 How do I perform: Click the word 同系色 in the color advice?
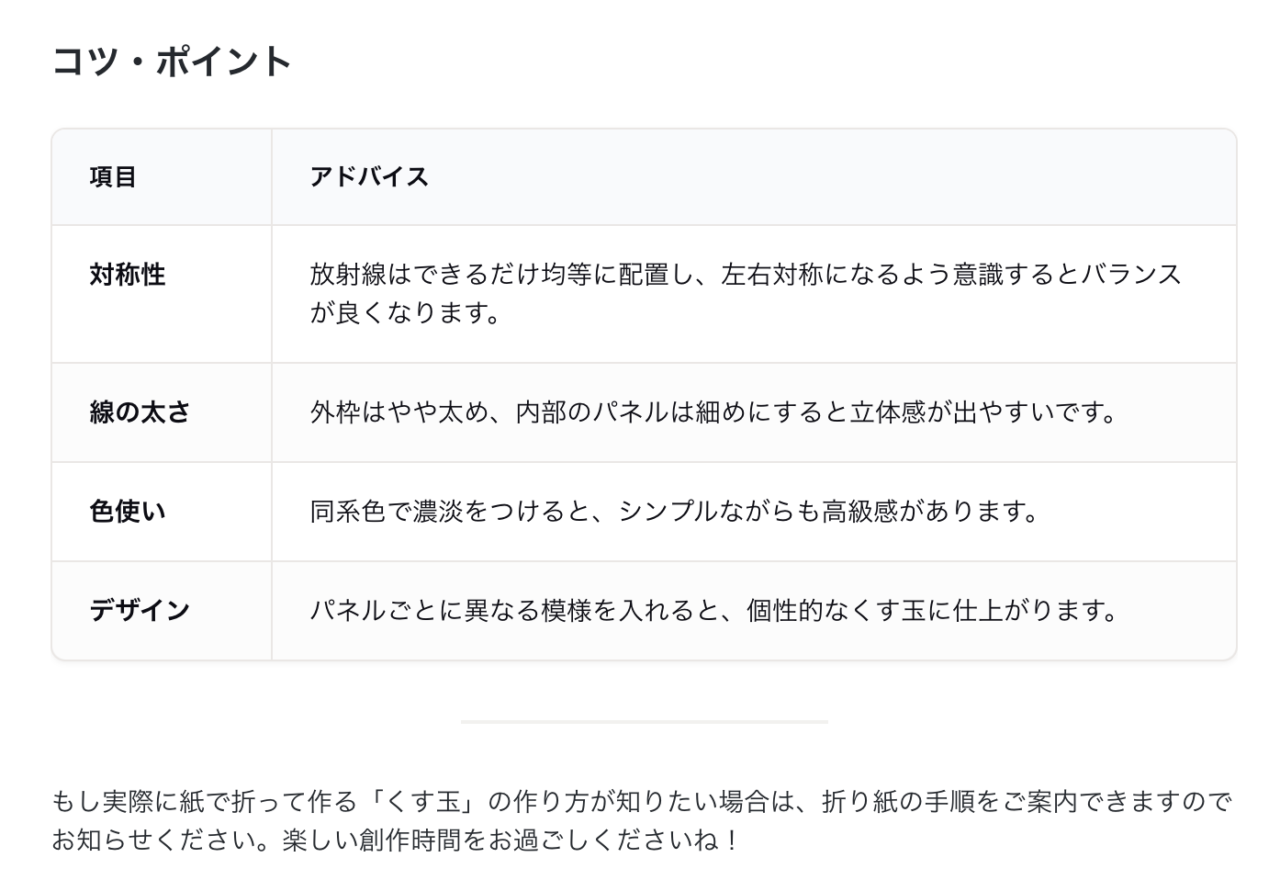(x=348, y=511)
